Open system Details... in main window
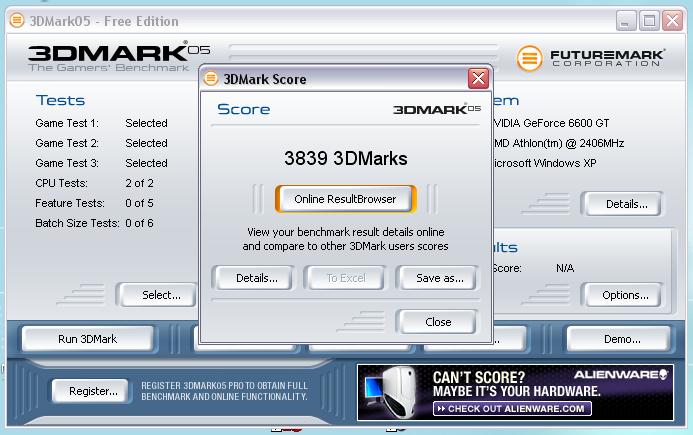 tap(623, 204)
